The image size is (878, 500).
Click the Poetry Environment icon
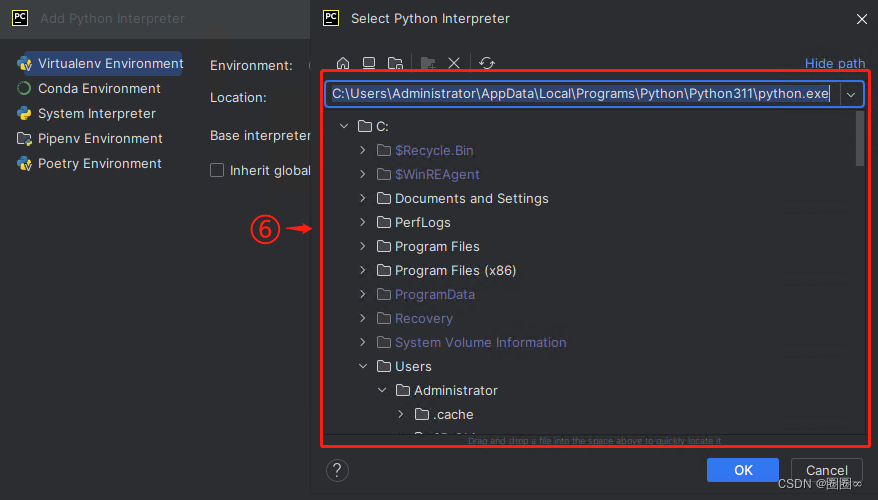(x=24, y=163)
